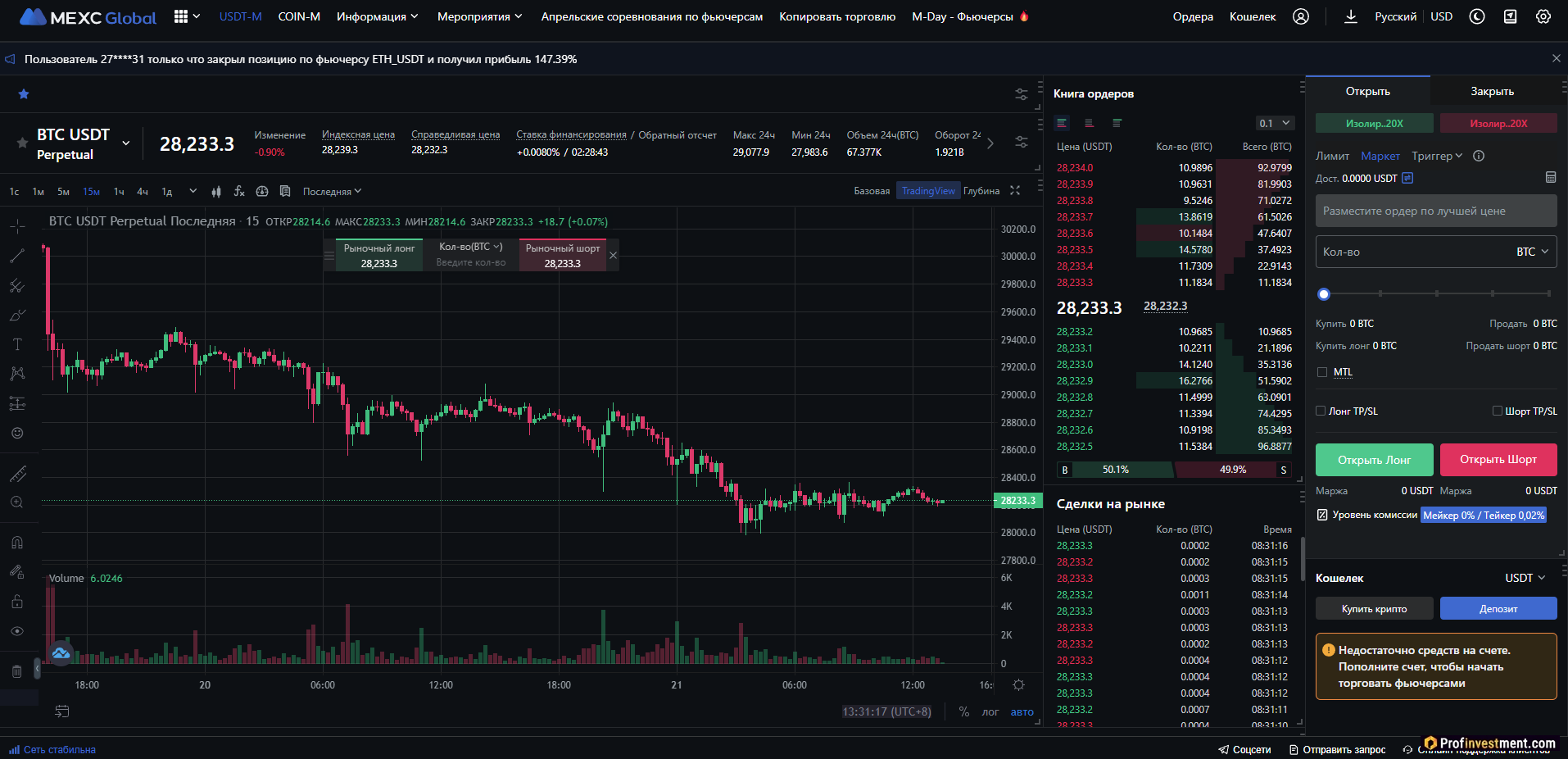Switch chart to Базовая view
1568x759 pixels.
(872, 191)
